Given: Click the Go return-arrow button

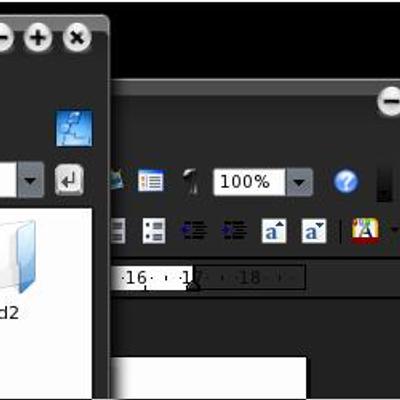Looking at the screenshot, I should (x=69, y=180).
